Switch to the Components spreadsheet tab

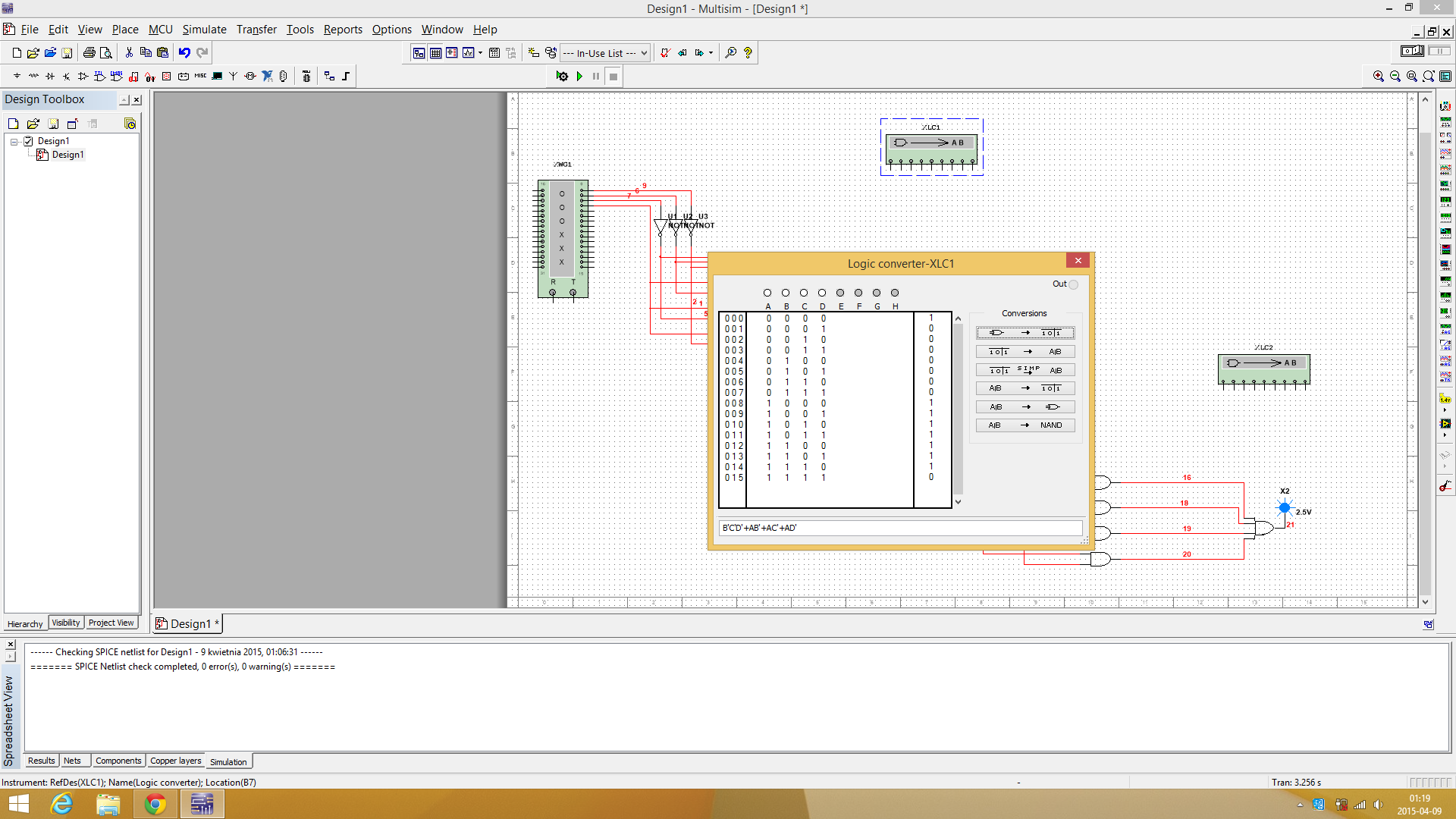[118, 761]
